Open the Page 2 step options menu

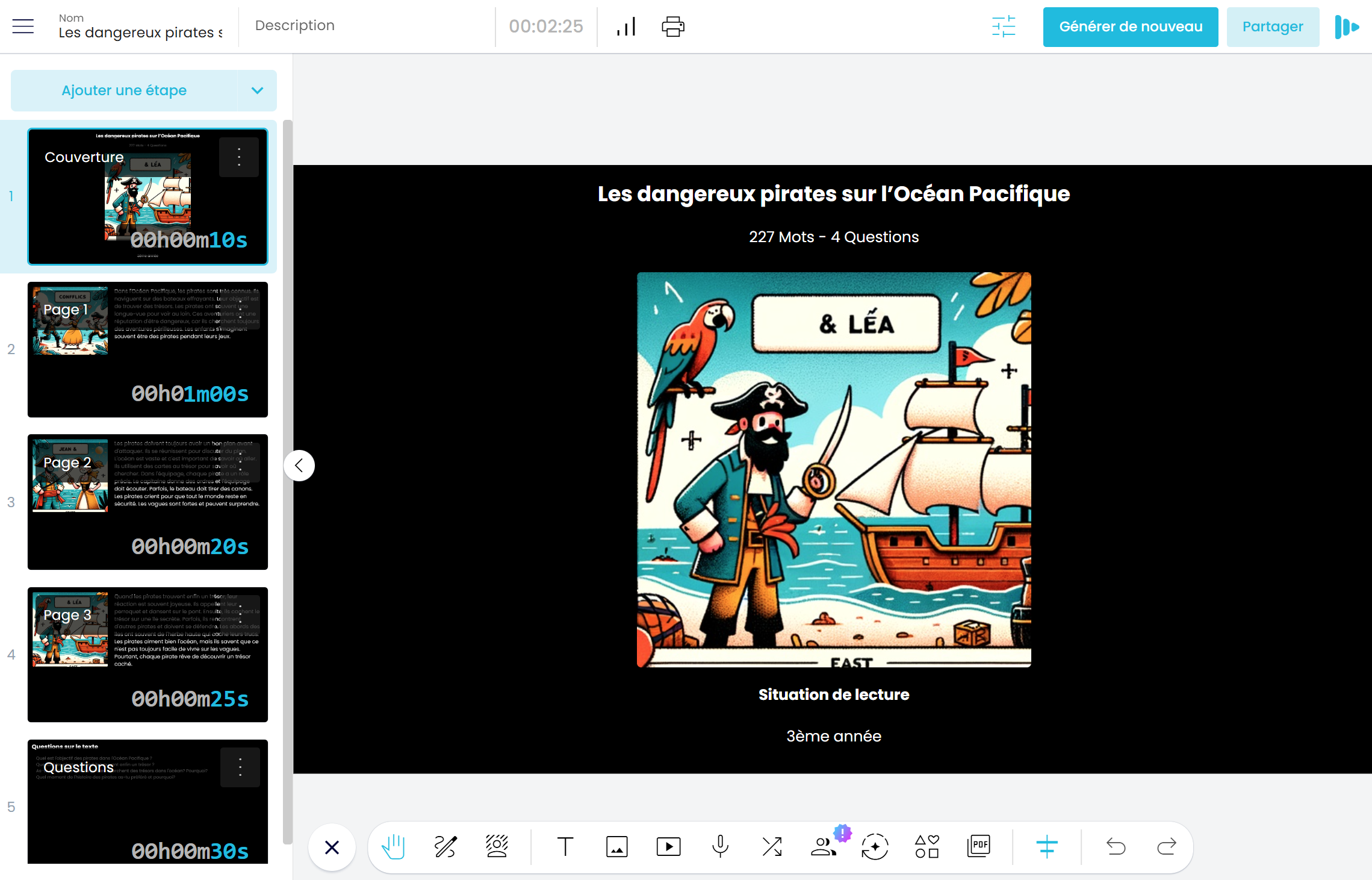coord(240,463)
